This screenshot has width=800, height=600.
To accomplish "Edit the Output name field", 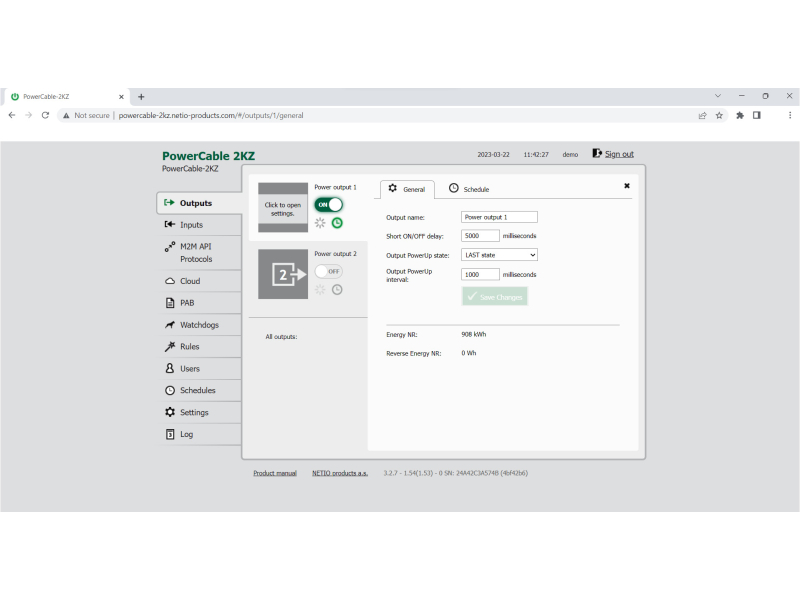I will [499, 217].
